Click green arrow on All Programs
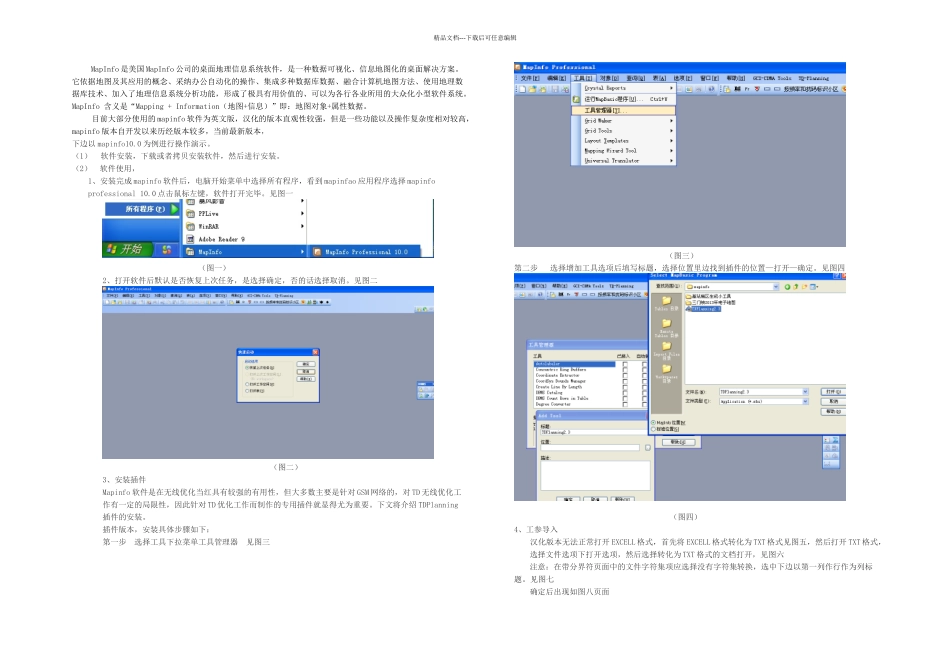The width and height of the screenshot is (950, 672). 174,209
